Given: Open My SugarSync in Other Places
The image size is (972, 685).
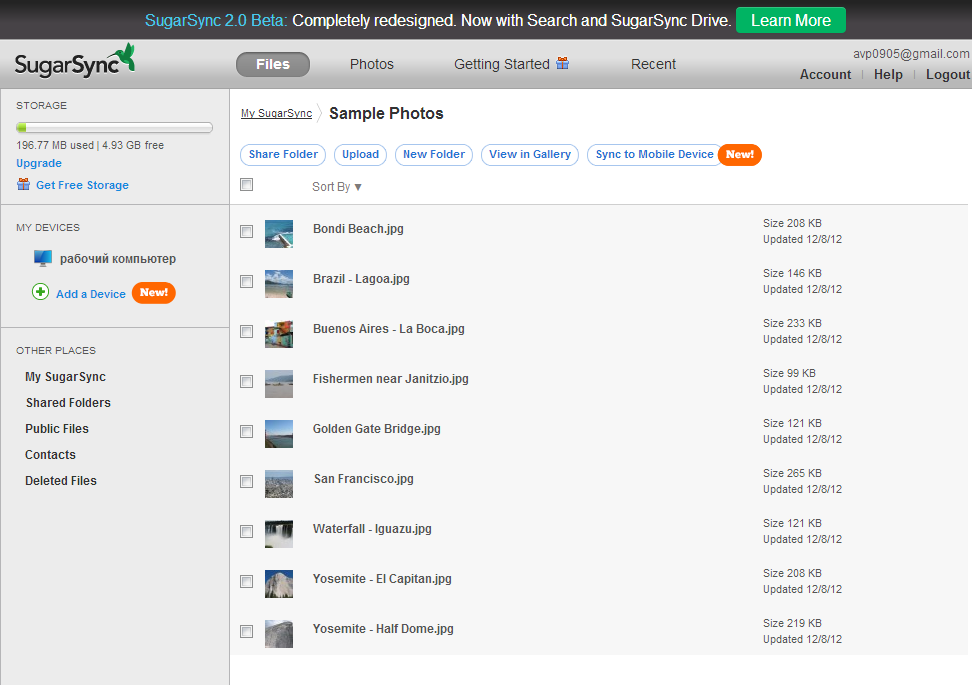Looking at the screenshot, I should tap(66, 377).
